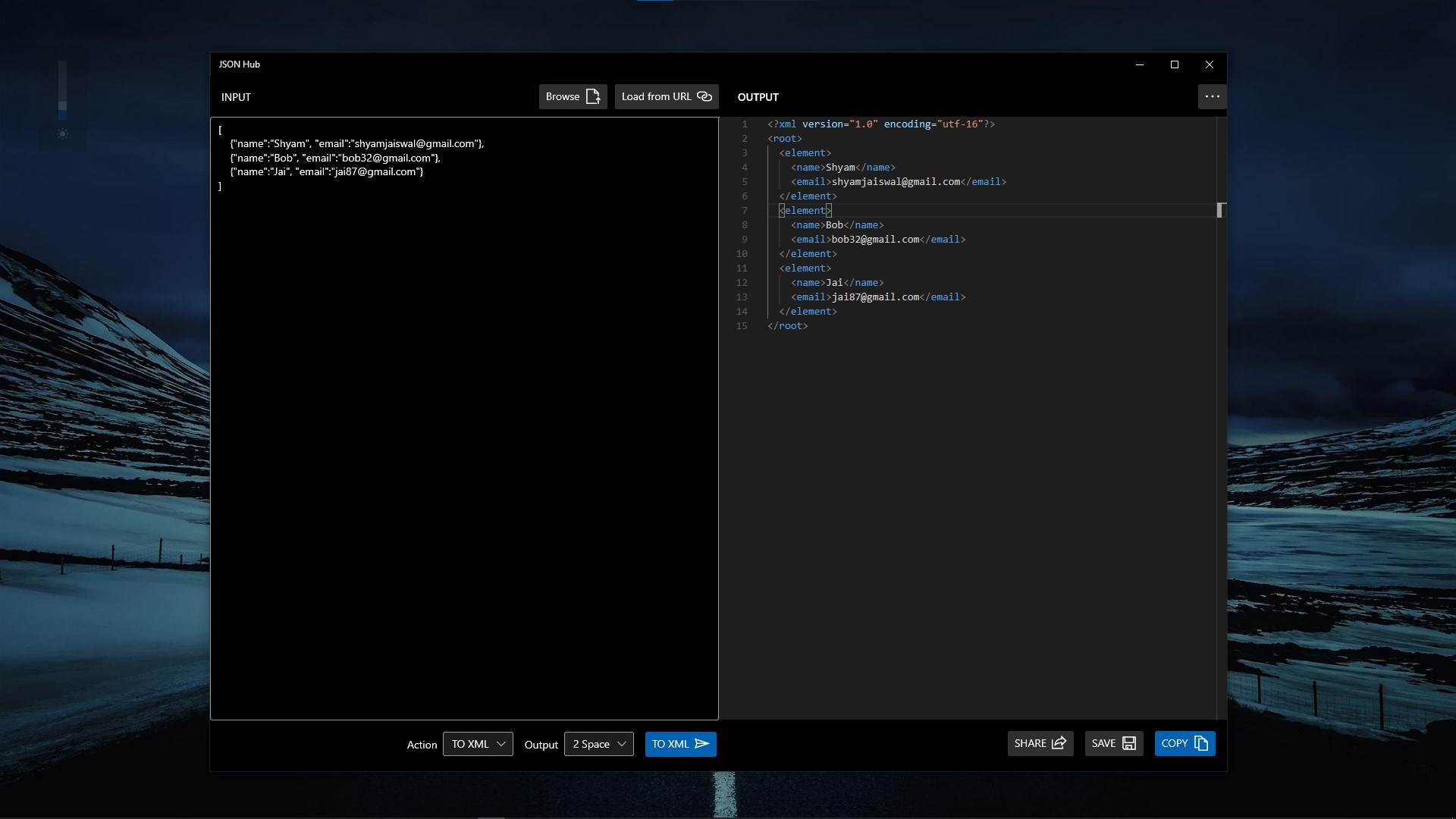1456x819 pixels.
Task: Open the Output 2 Space dropdown
Action: click(x=598, y=744)
